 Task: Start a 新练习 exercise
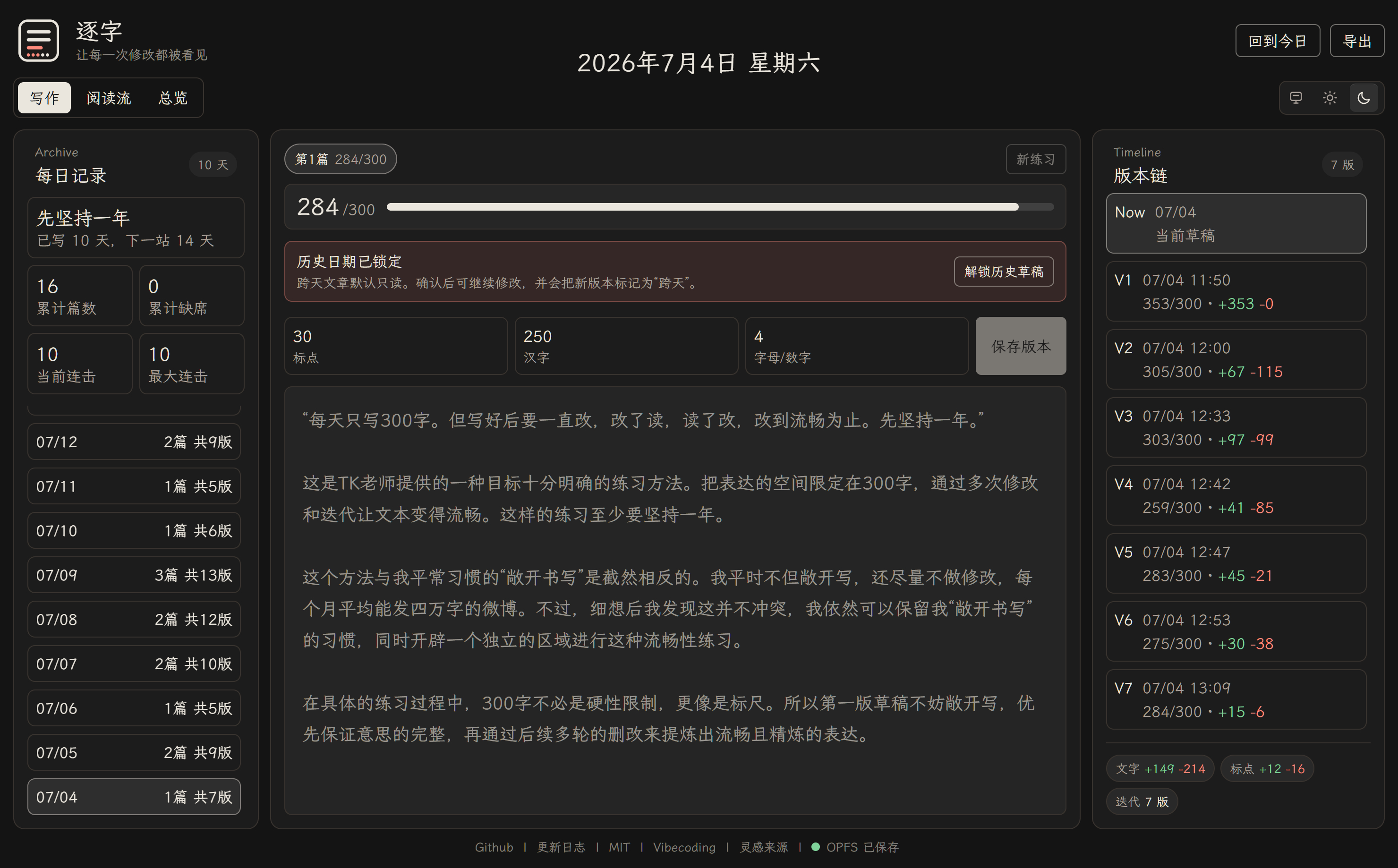click(1036, 159)
